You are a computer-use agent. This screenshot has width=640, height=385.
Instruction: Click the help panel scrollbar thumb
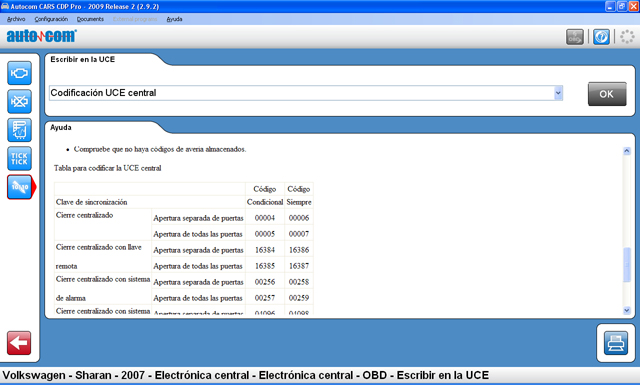(x=627, y=265)
